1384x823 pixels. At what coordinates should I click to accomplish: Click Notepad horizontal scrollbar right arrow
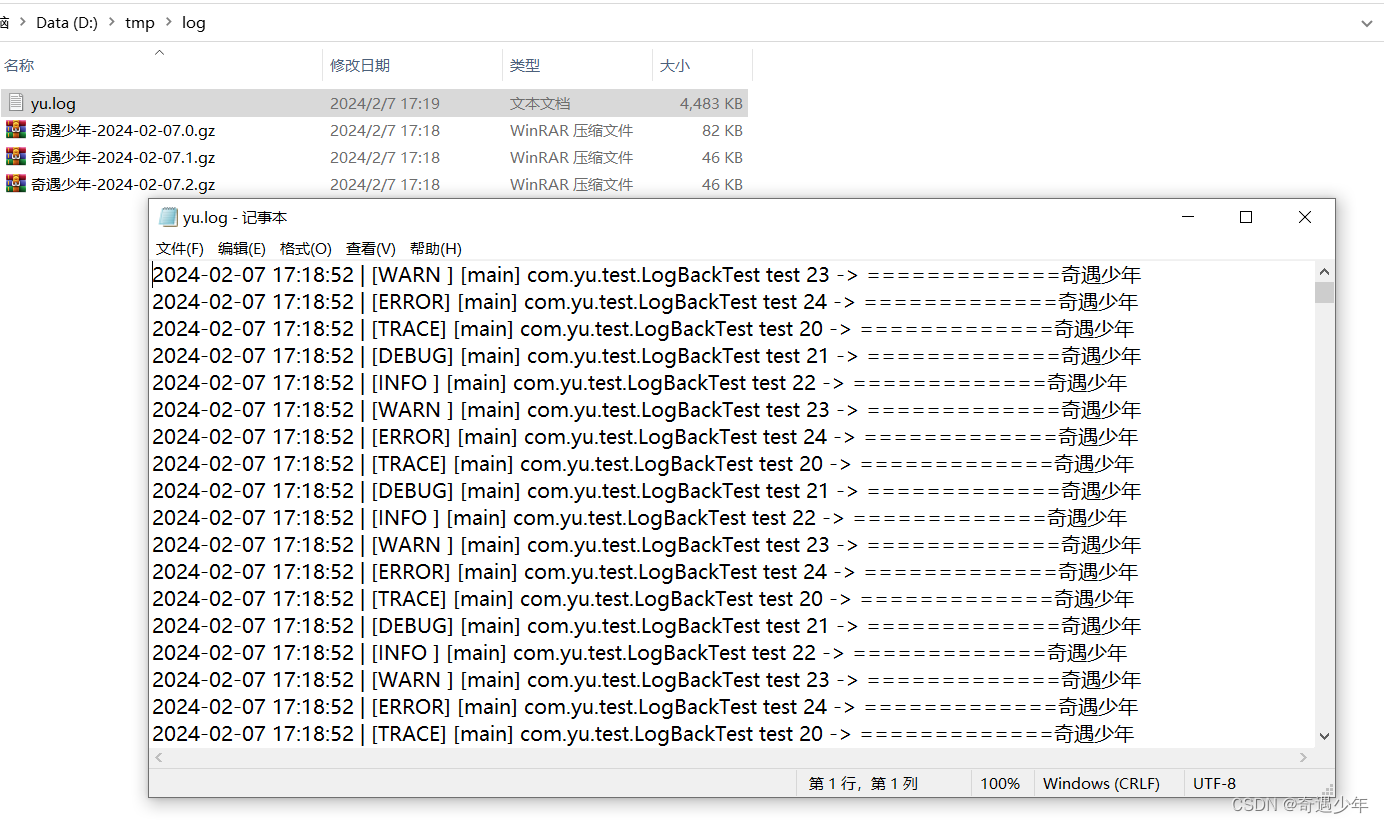pyautogui.click(x=1304, y=758)
